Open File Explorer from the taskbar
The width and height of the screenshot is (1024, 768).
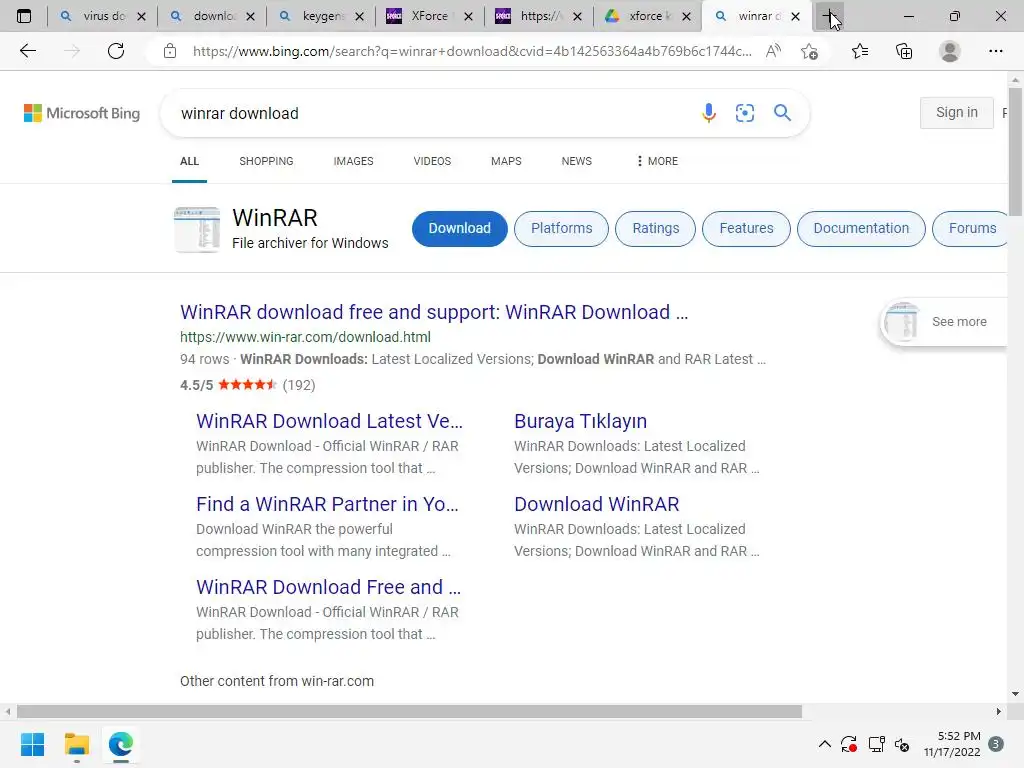(76, 744)
